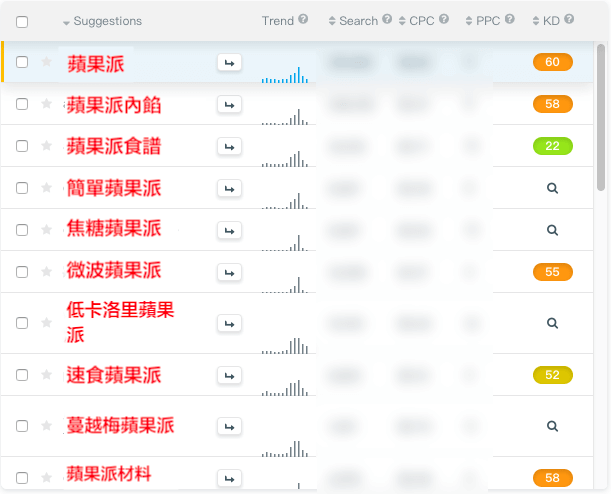Click the CPC help question icon
This screenshot has width=611, height=494.
[x=444, y=20]
